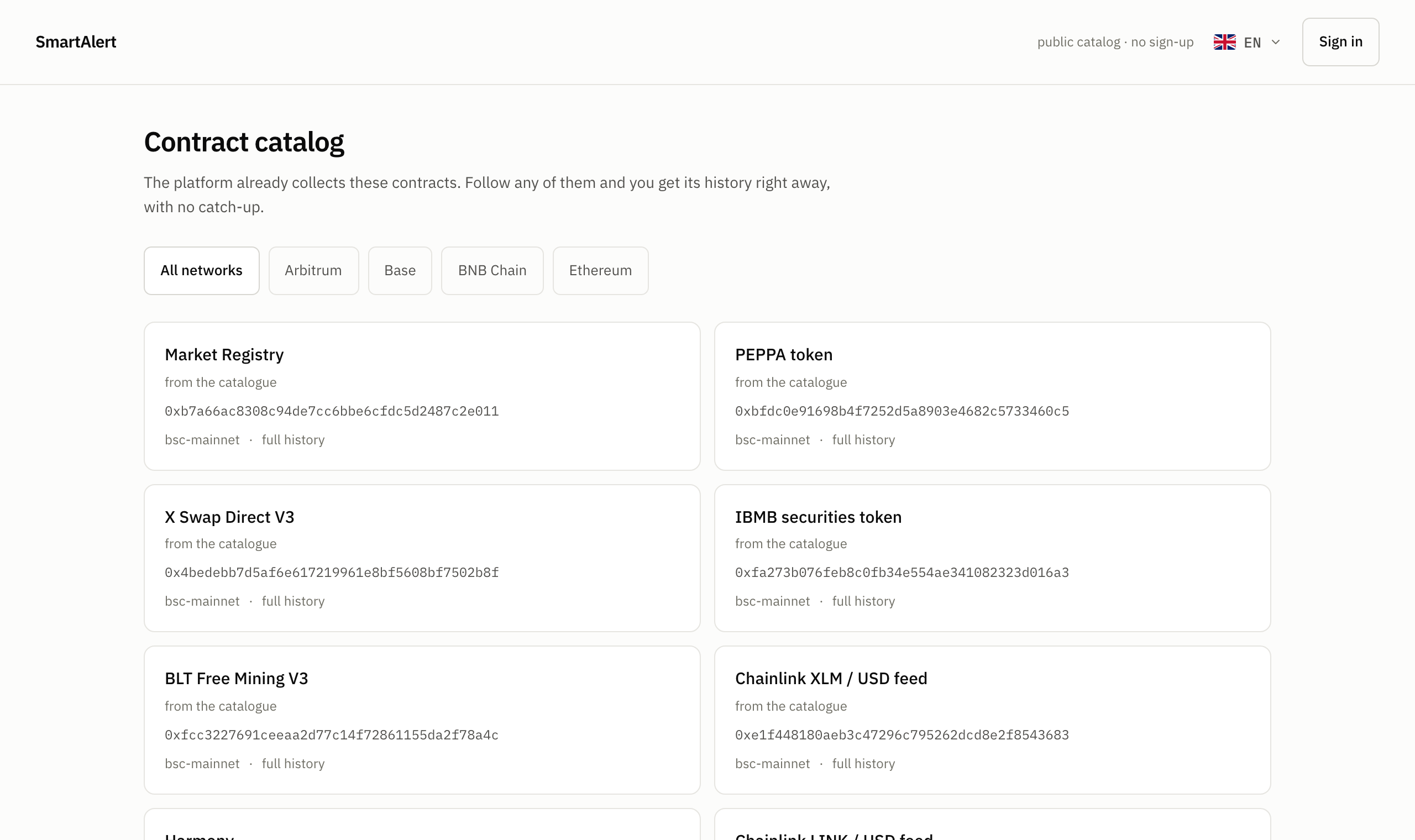
Task: Click full history on X Swap card
Action: 293,601
